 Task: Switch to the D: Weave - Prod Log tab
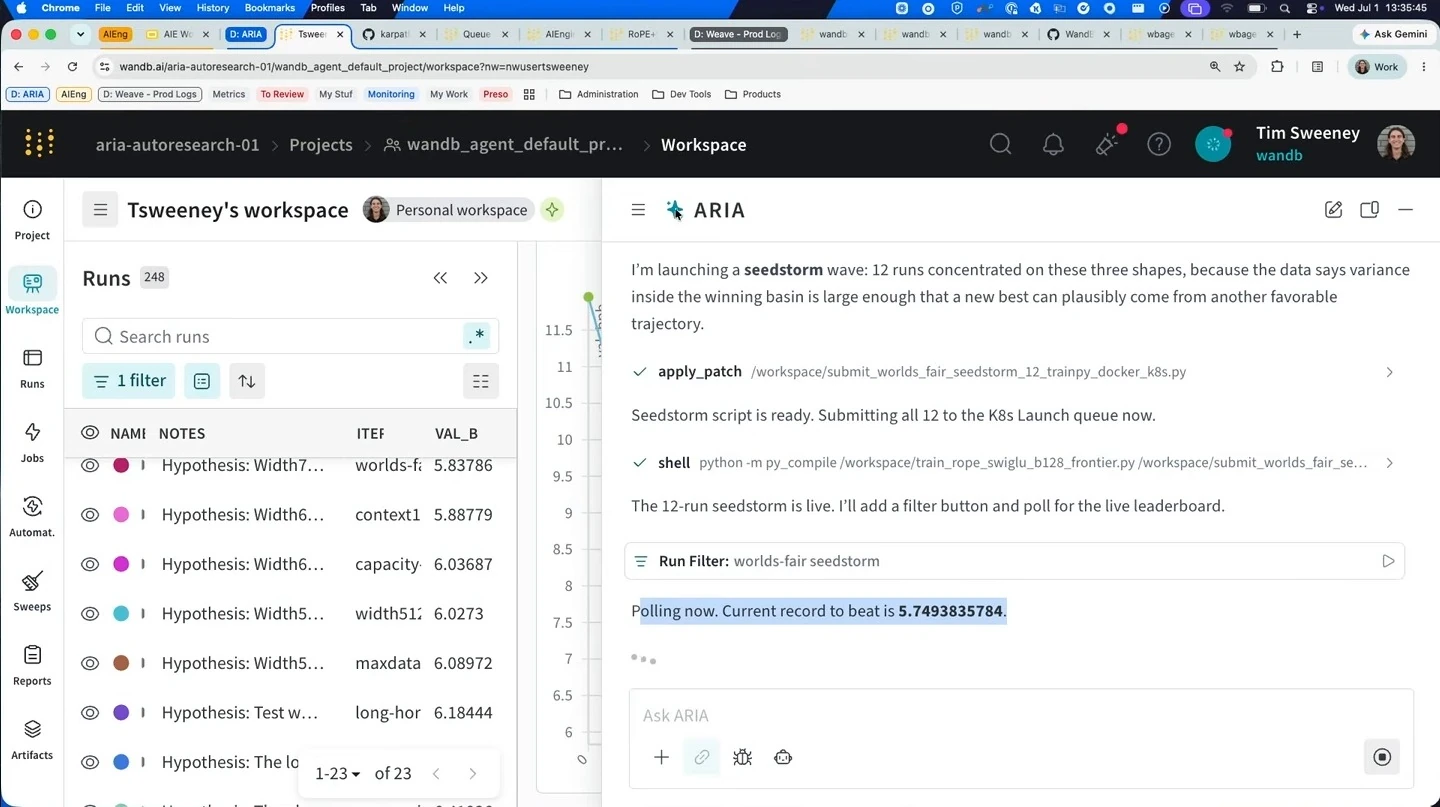click(739, 34)
